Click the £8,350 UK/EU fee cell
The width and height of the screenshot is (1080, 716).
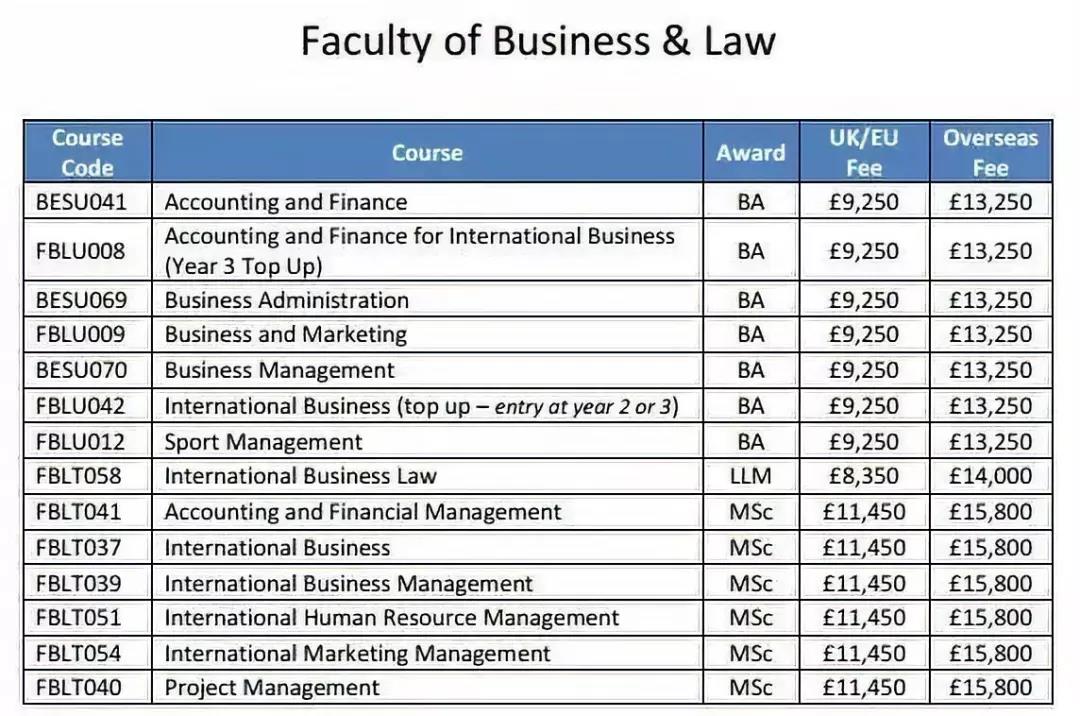pyautogui.click(x=864, y=476)
